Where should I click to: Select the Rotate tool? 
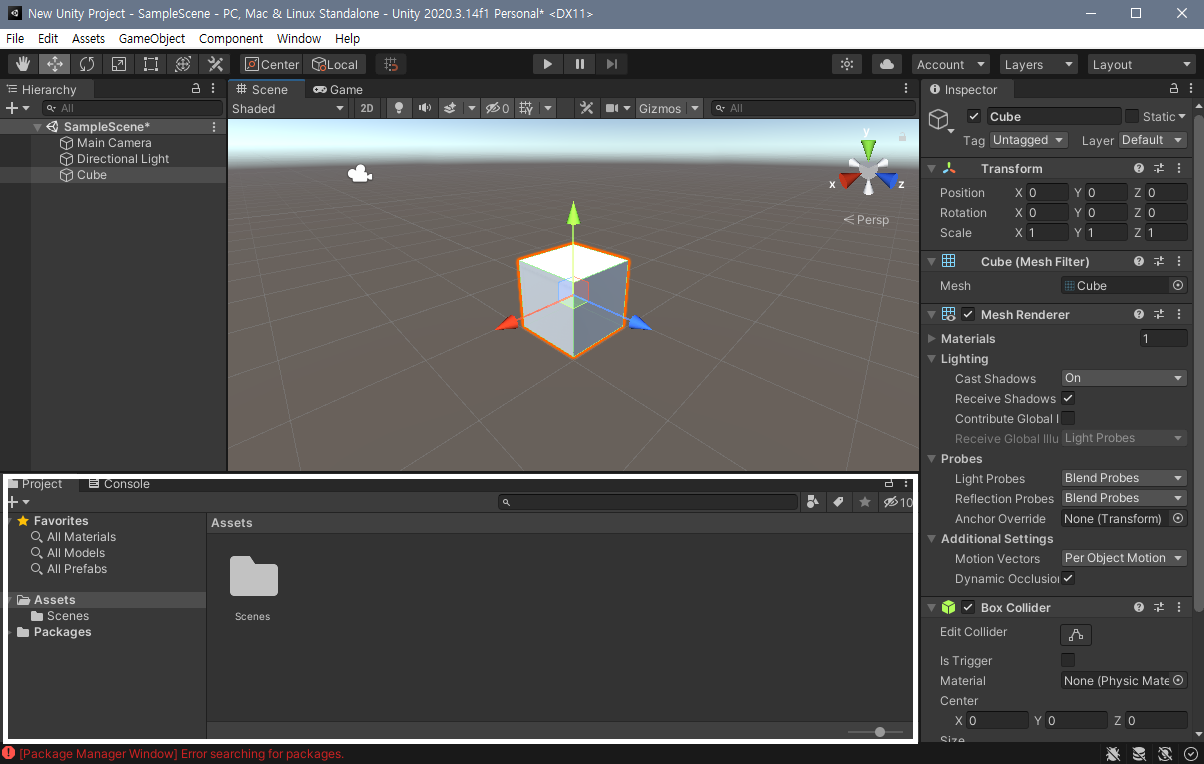pos(86,64)
